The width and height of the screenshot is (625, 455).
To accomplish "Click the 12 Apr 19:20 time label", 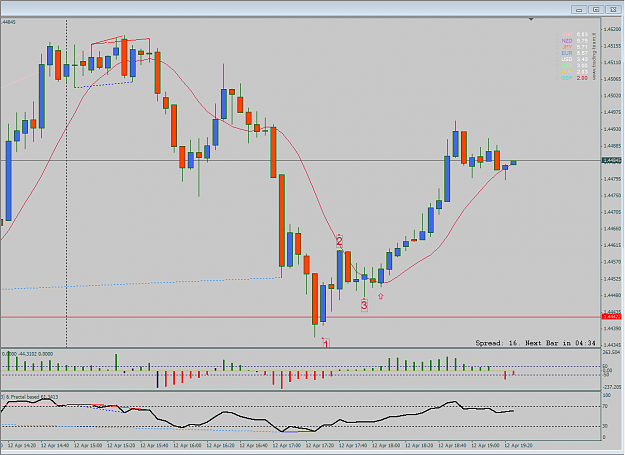I will 518,445.
